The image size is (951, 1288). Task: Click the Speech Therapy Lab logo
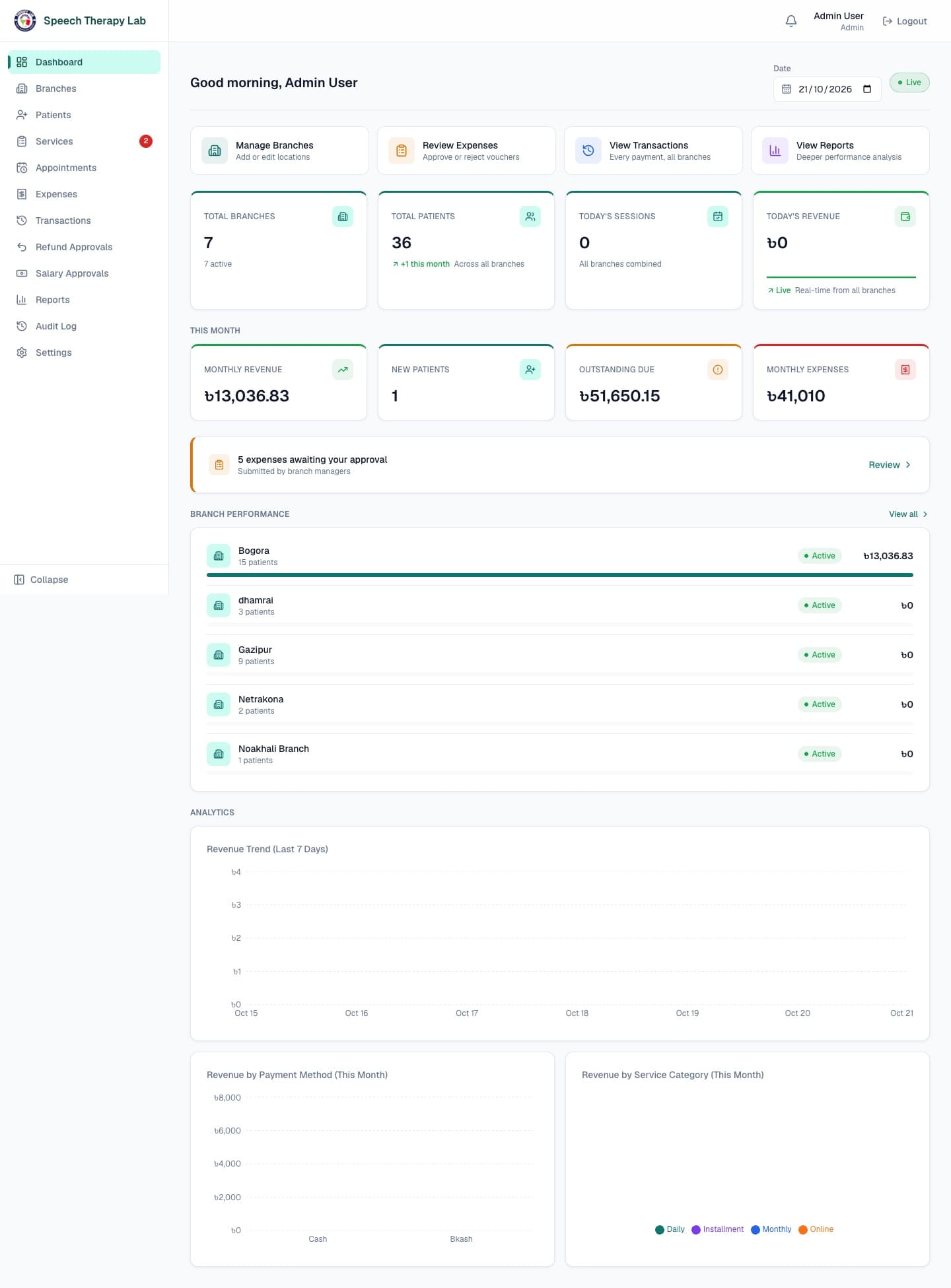(x=25, y=20)
